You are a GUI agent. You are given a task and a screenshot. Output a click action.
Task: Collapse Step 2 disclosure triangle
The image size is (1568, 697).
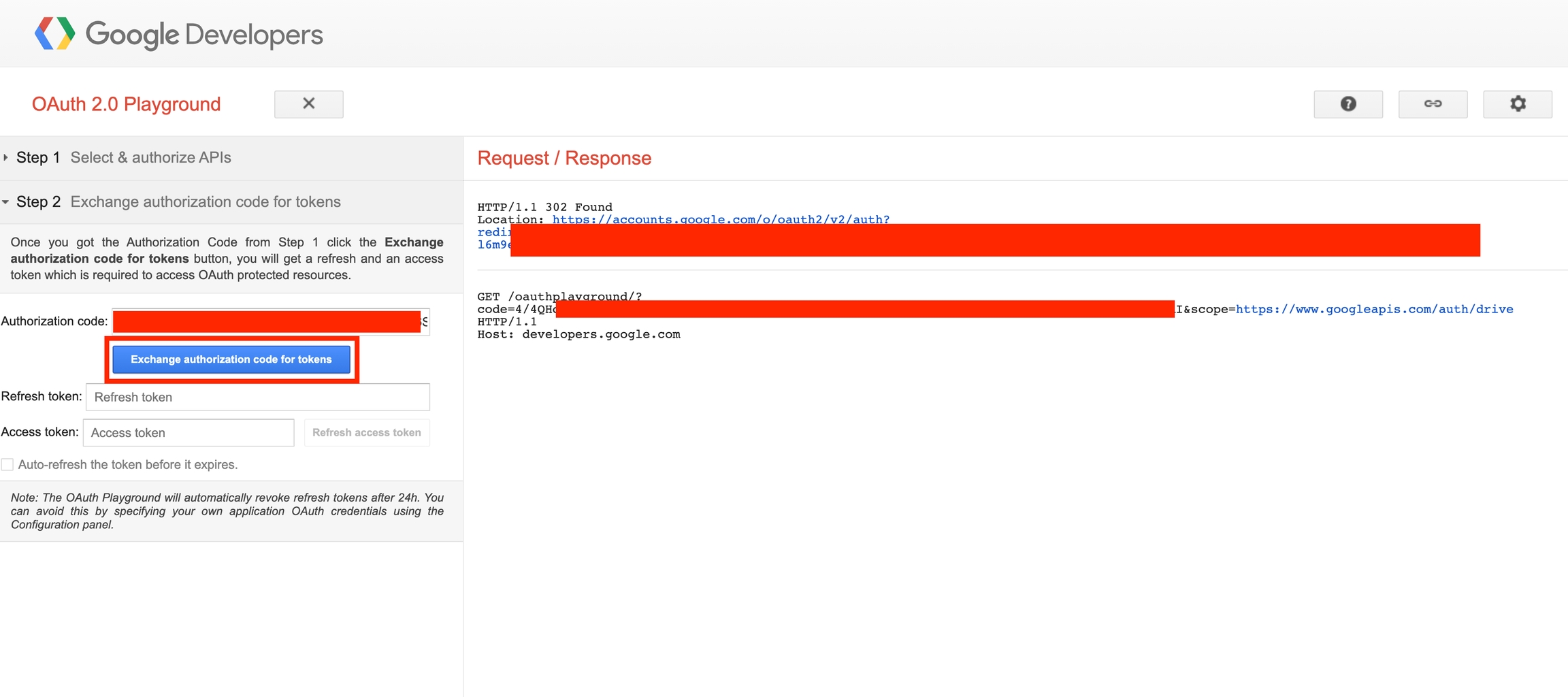pos(6,202)
